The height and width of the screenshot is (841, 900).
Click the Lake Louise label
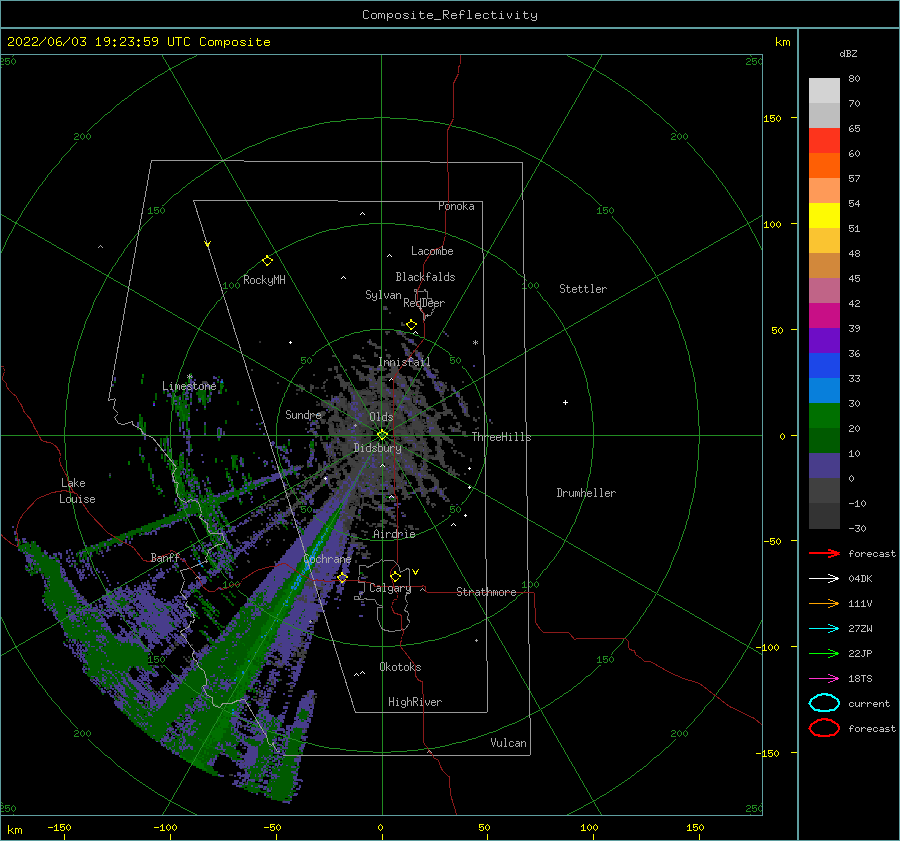pos(77,491)
